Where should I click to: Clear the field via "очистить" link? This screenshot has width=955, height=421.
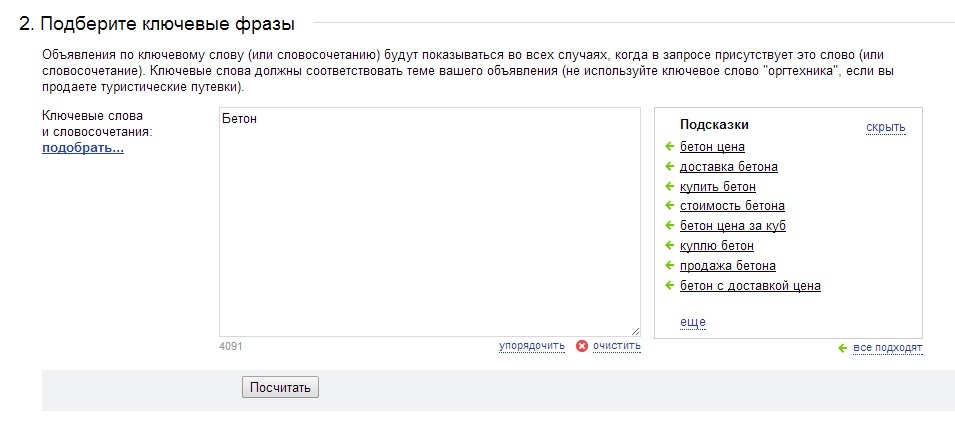[616, 346]
